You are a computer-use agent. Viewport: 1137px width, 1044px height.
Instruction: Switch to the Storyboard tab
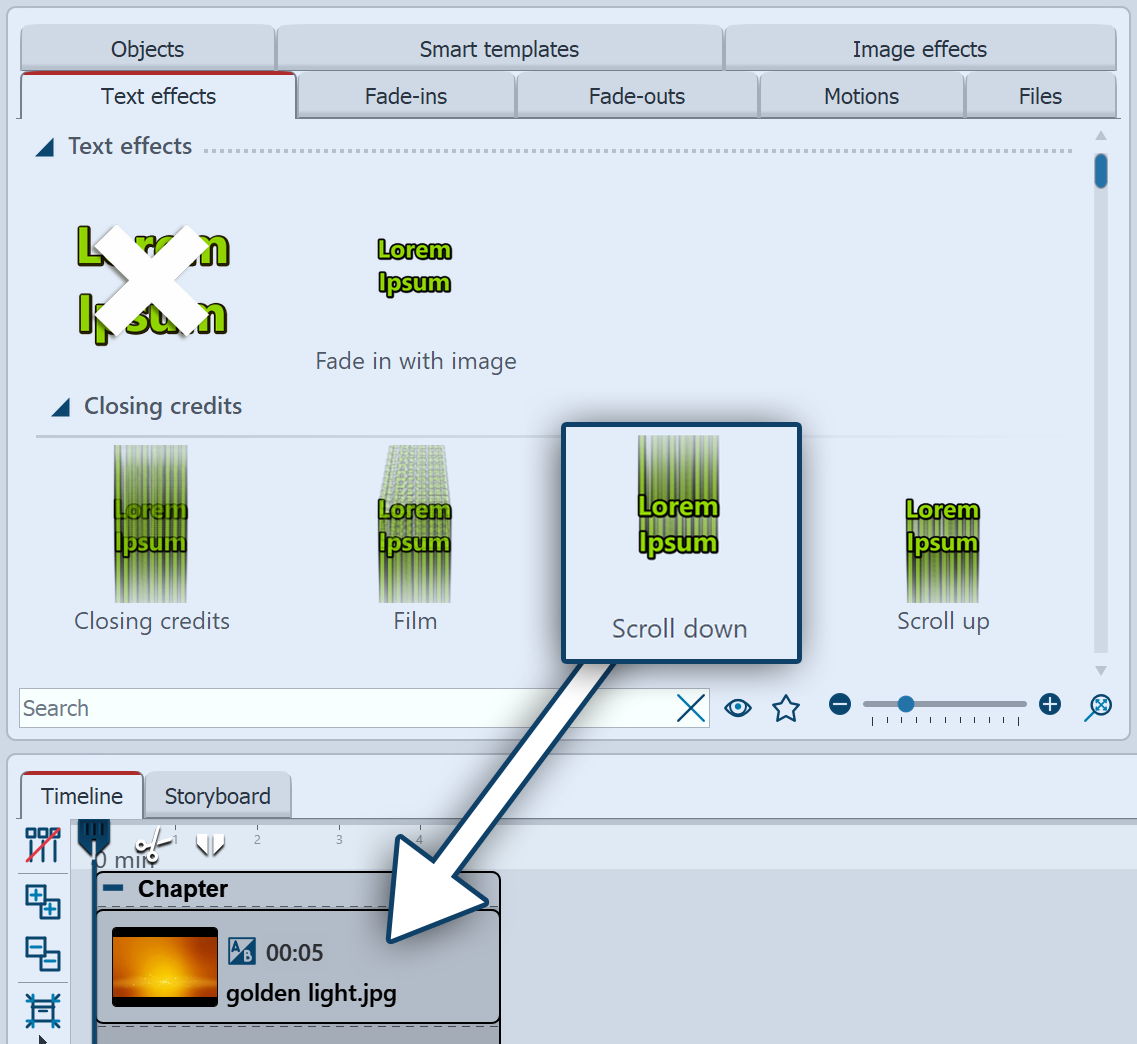(218, 795)
